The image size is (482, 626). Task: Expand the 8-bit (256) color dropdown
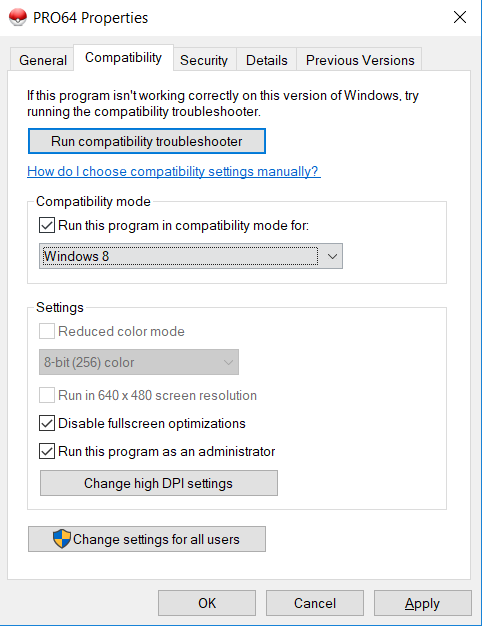tap(139, 362)
